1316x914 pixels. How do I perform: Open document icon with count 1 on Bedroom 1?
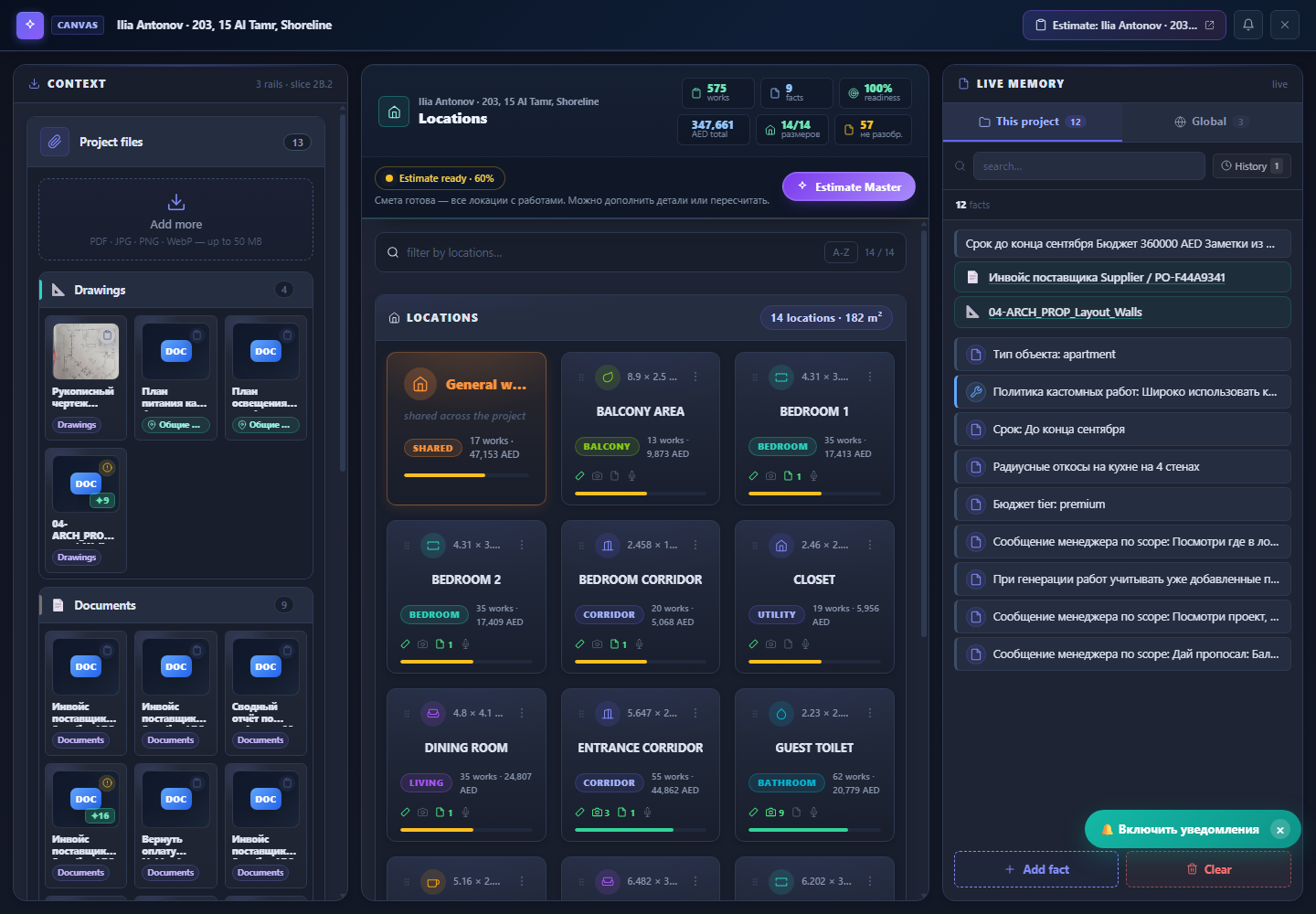792,476
